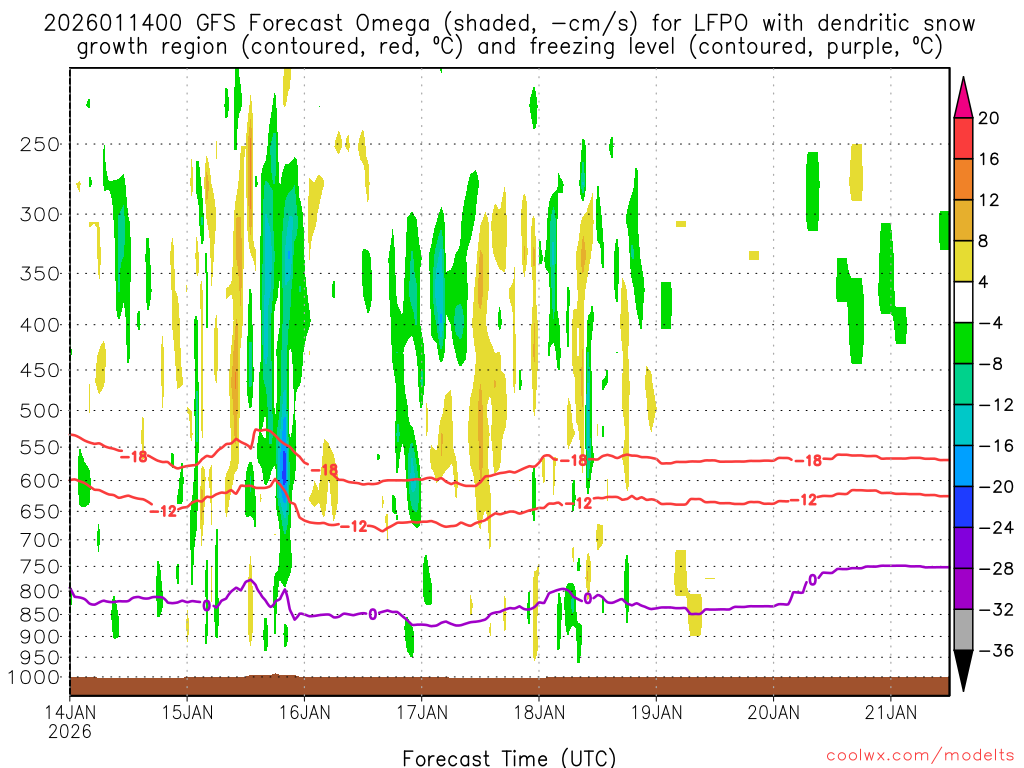Click the 18JAN time axis label
Image resolution: width=1024 pixels, height=768 pixels.
(x=539, y=712)
